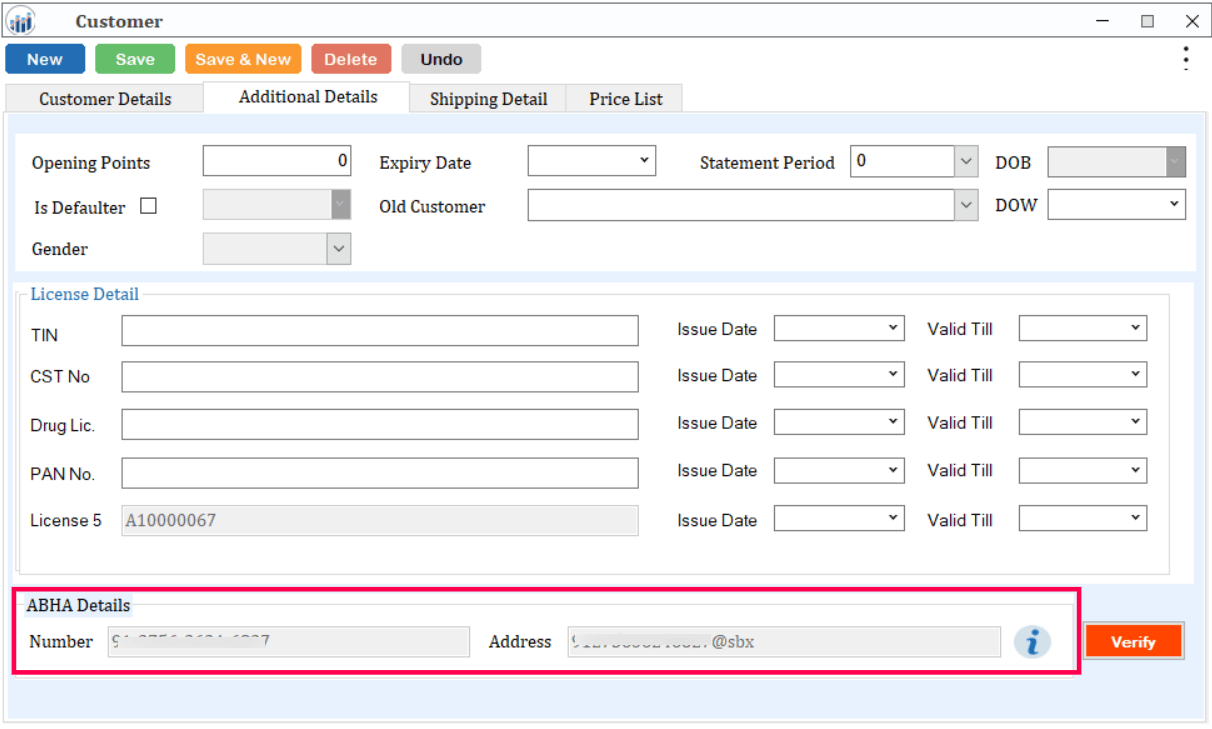Focus the PAN No. text field
This screenshot has width=1212, height=729.
pyautogui.click(x=380, y=473)
